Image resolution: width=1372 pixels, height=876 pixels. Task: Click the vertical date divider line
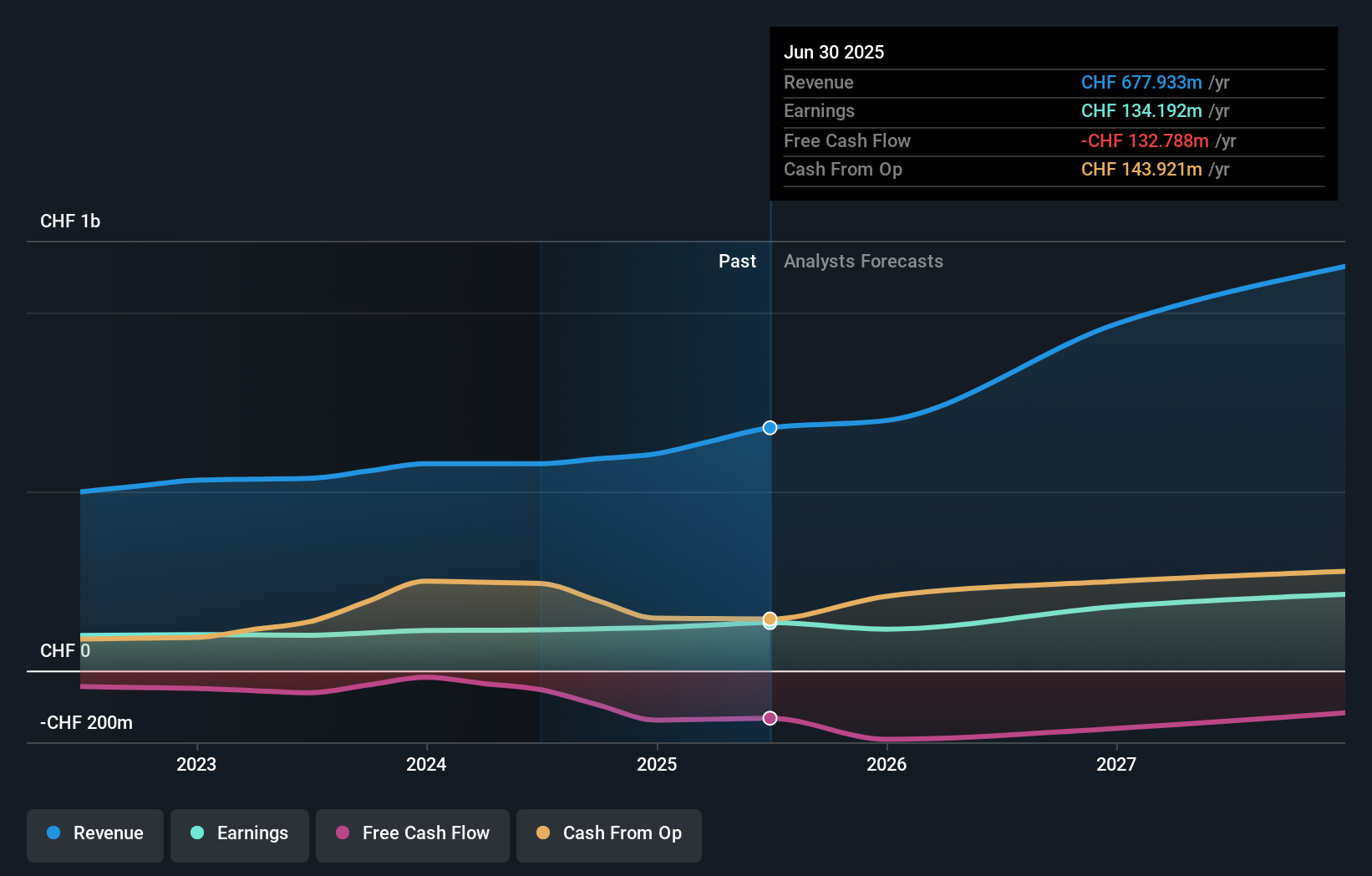(770, 502)
